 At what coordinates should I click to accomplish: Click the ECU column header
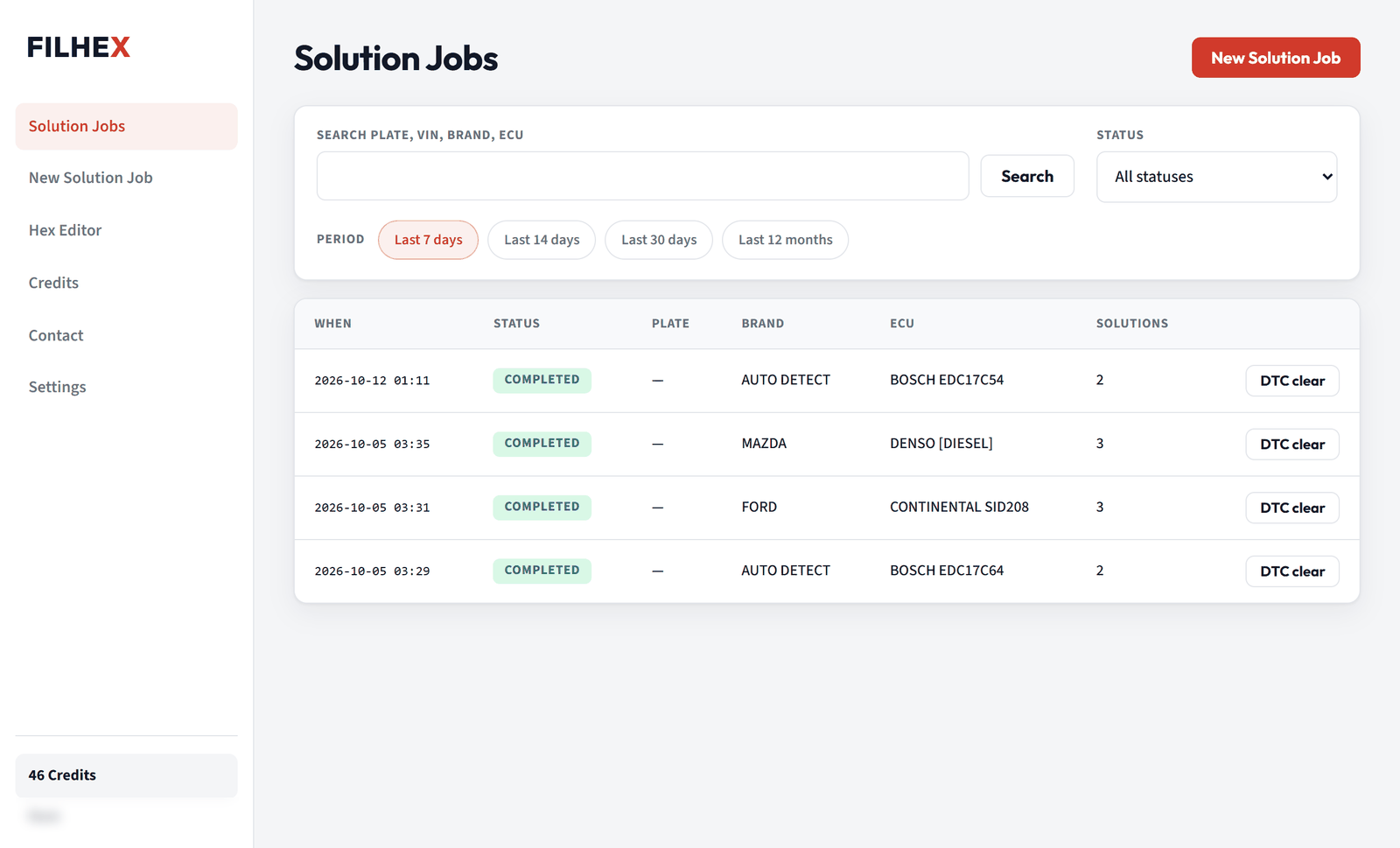(902, 324)
